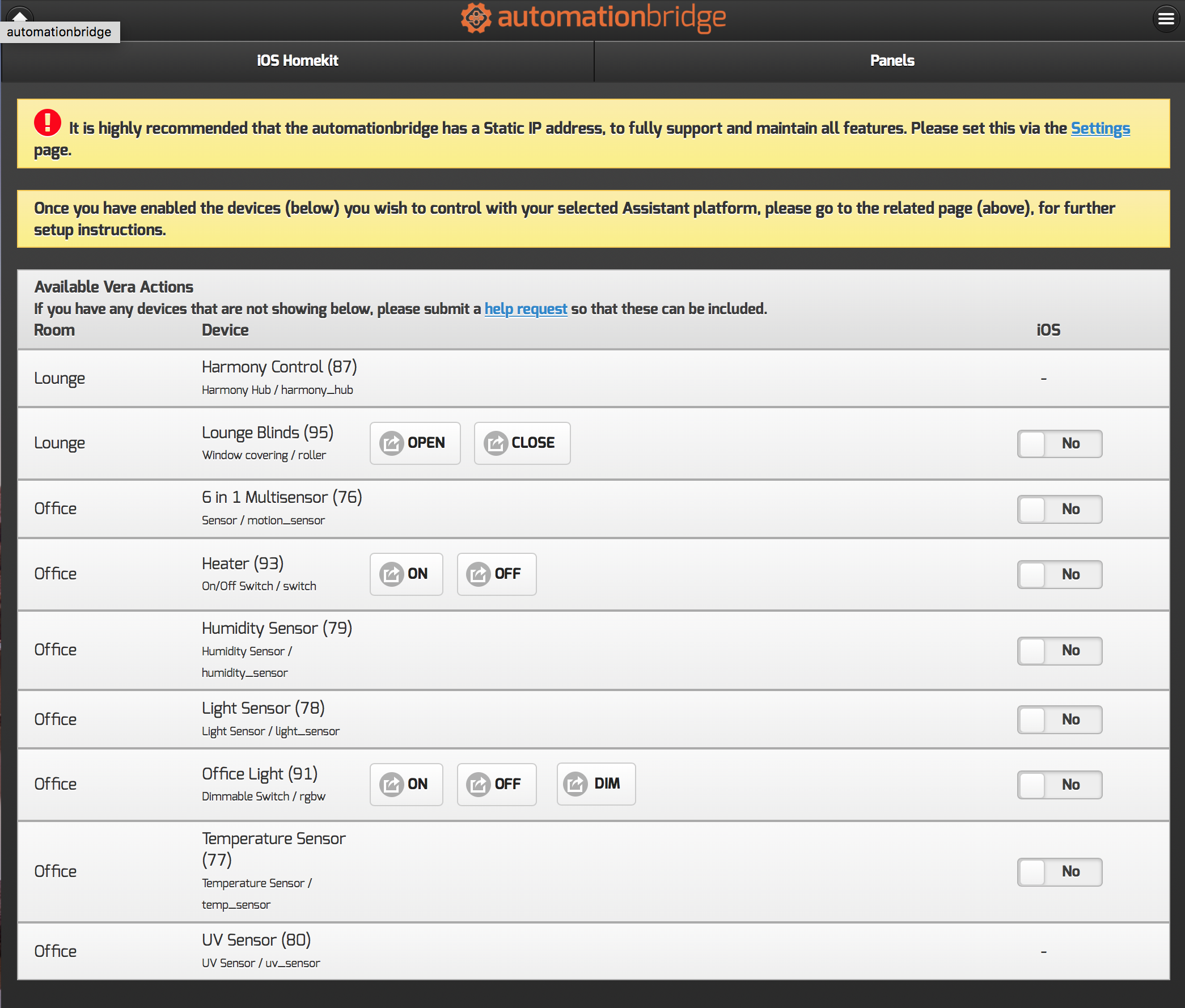Click the help request link

(525, 308)
